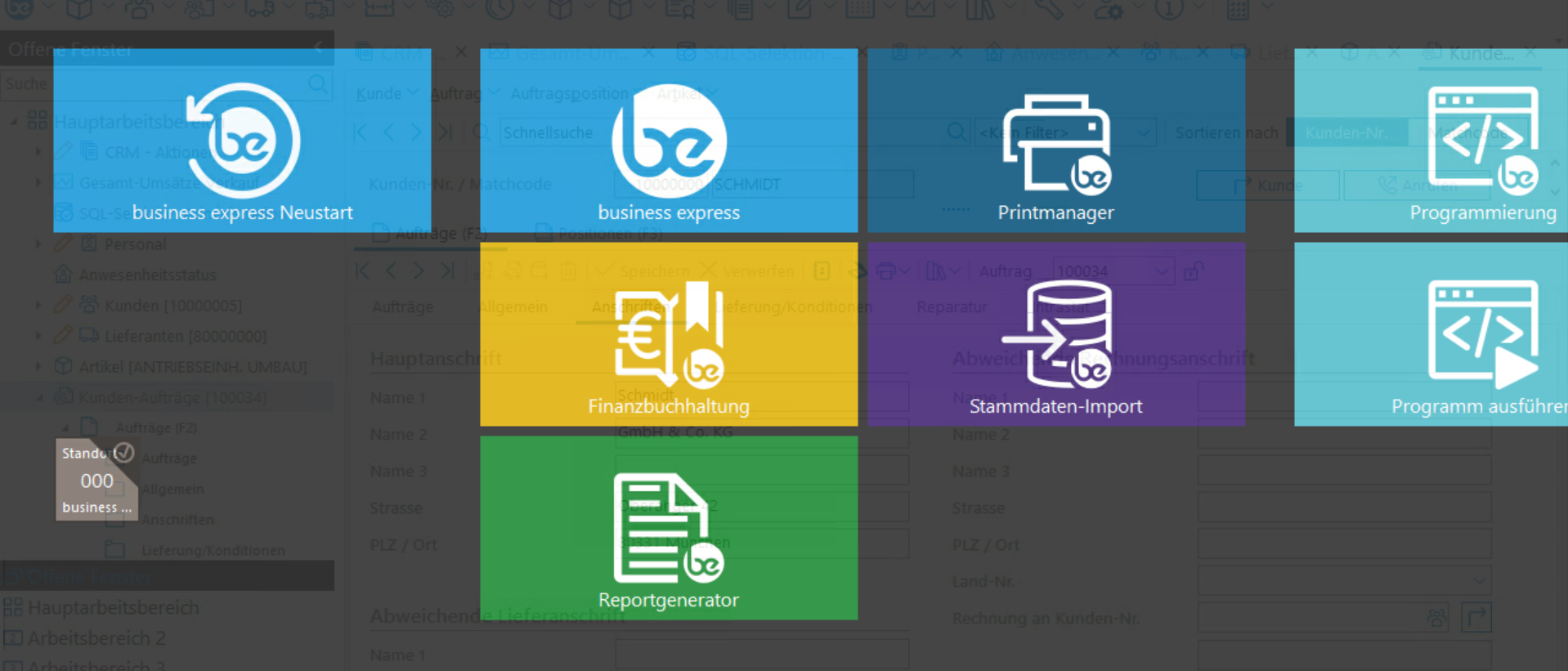Open the Auftrag number 100034 dropdown
Viewport: 1568px width, 671px height.
coord(1163,271)
